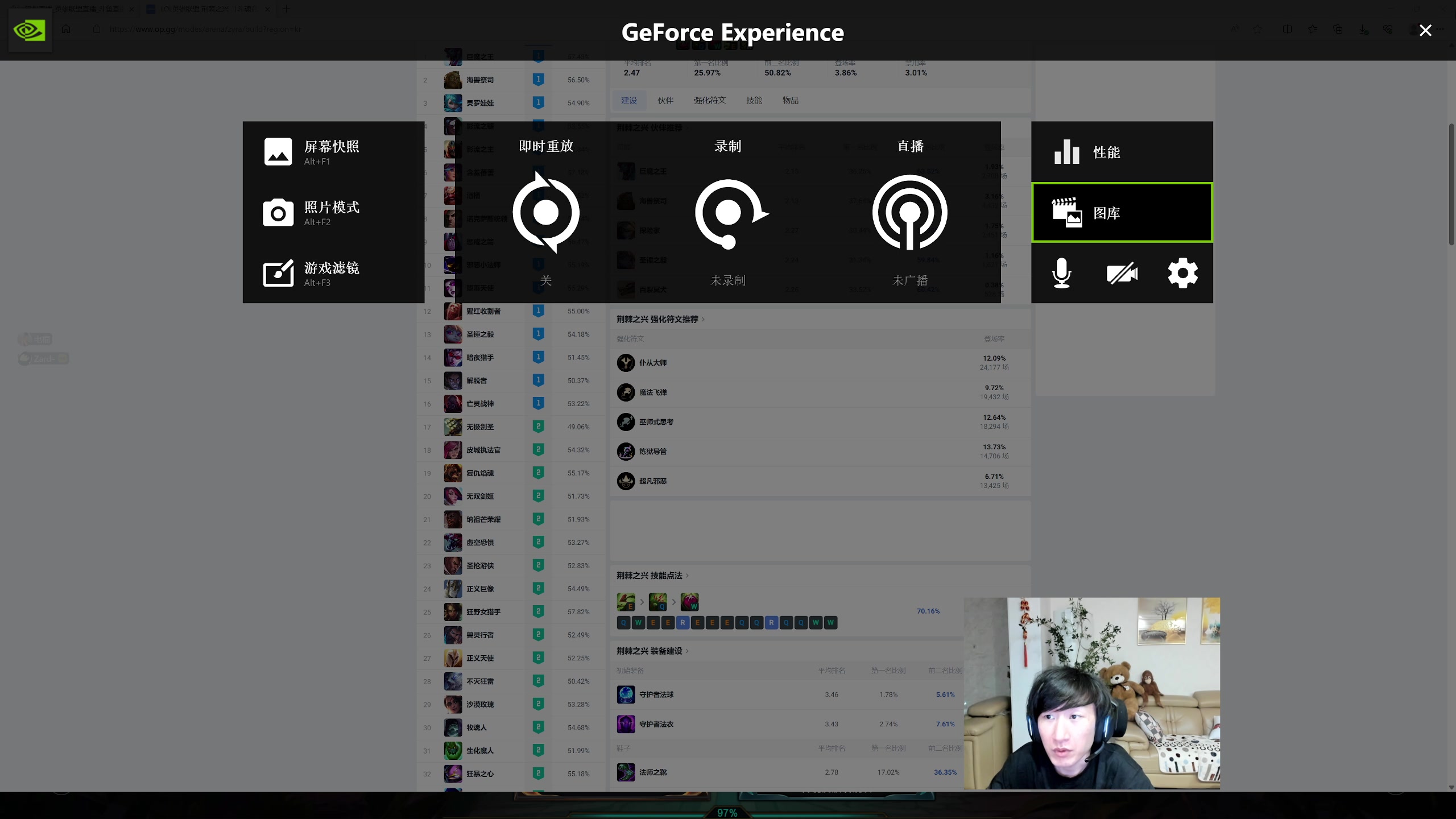Click the 狂野女猎手 row text
The height and width of the screenshot is (819, 1456).
[483, 612]
